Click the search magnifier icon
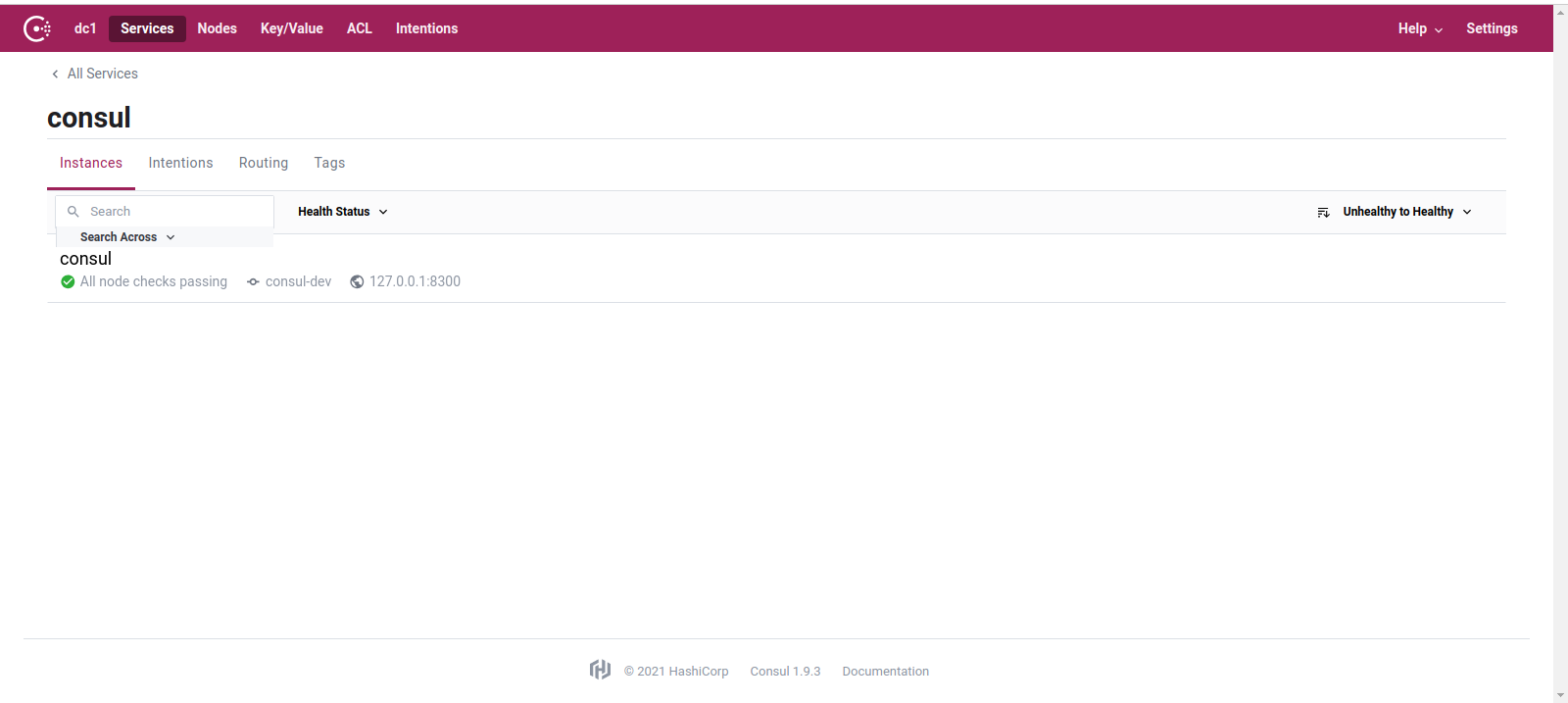 coord(73,211)
